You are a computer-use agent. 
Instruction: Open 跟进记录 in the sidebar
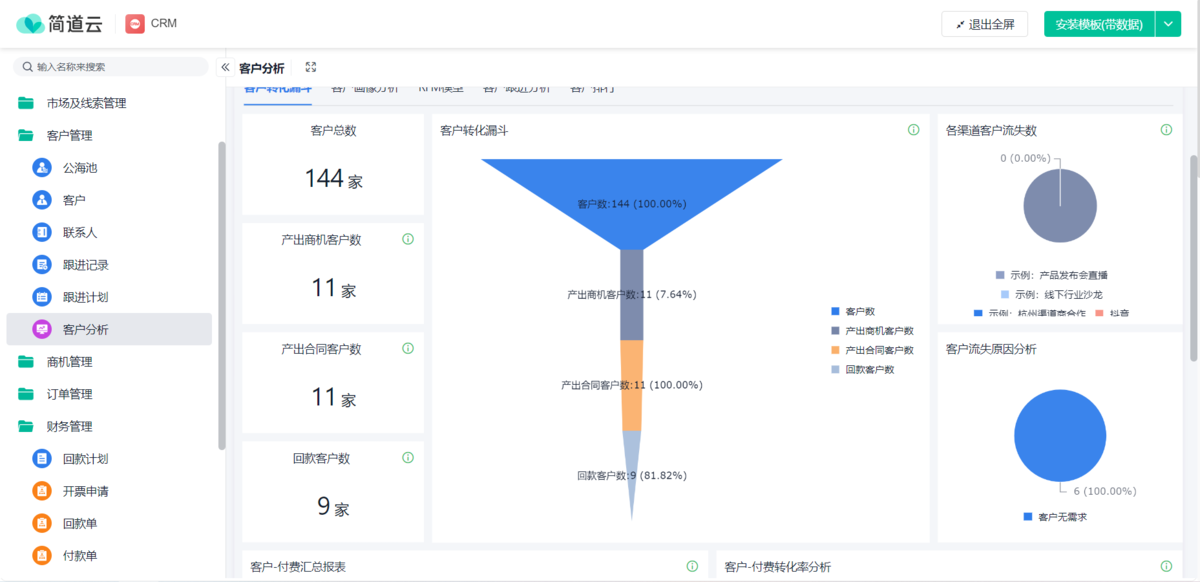pyautogui.click(x=109, y=265)
